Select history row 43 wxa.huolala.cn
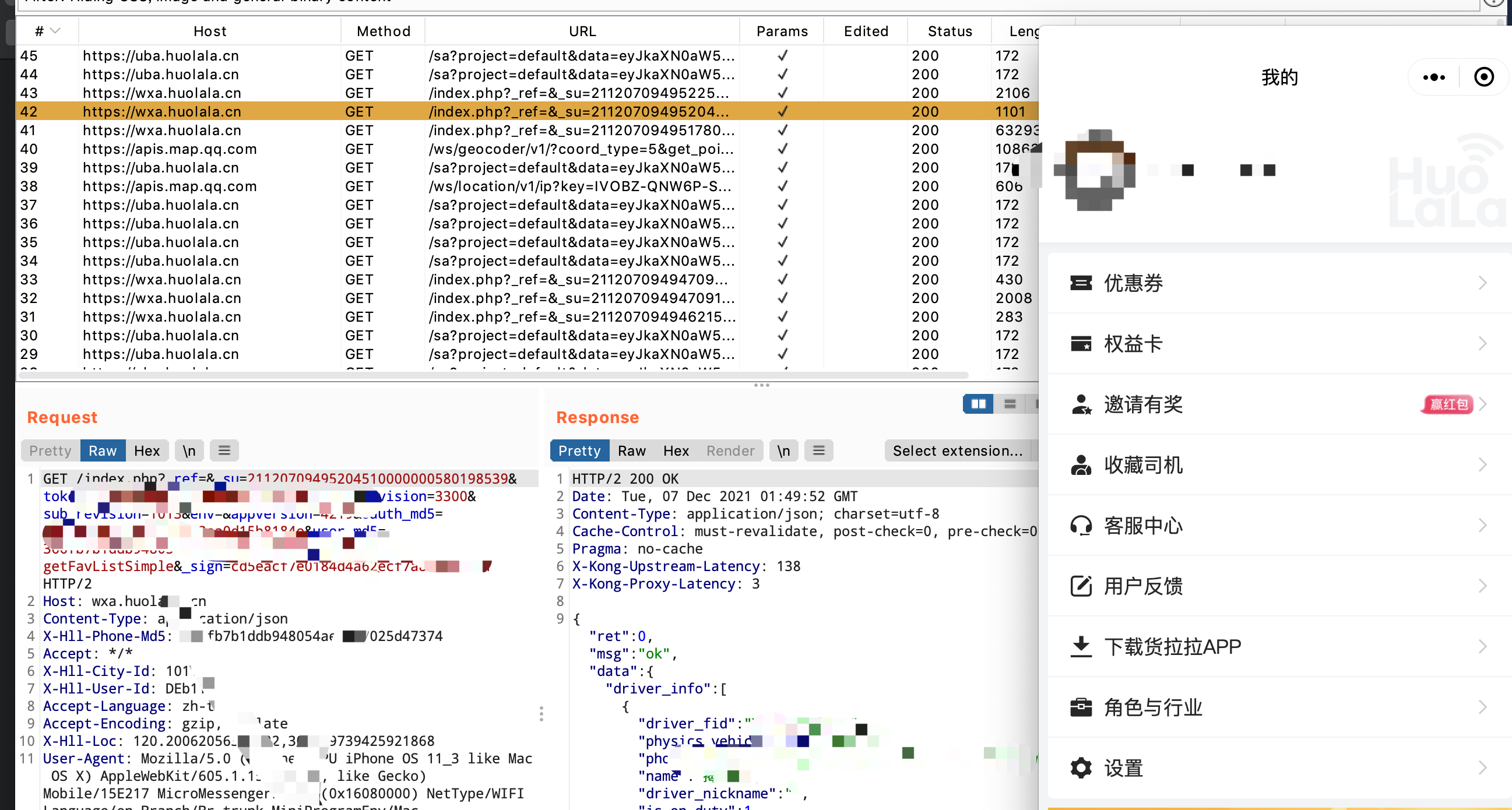Viewport: 1512px width, 810px height. pos(527,93)
